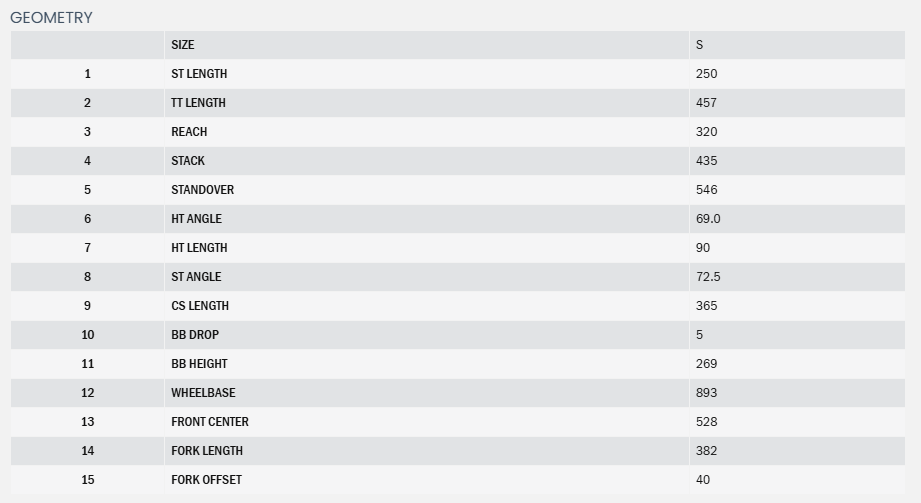Click row number 15 in the table

tap(88, 480)
